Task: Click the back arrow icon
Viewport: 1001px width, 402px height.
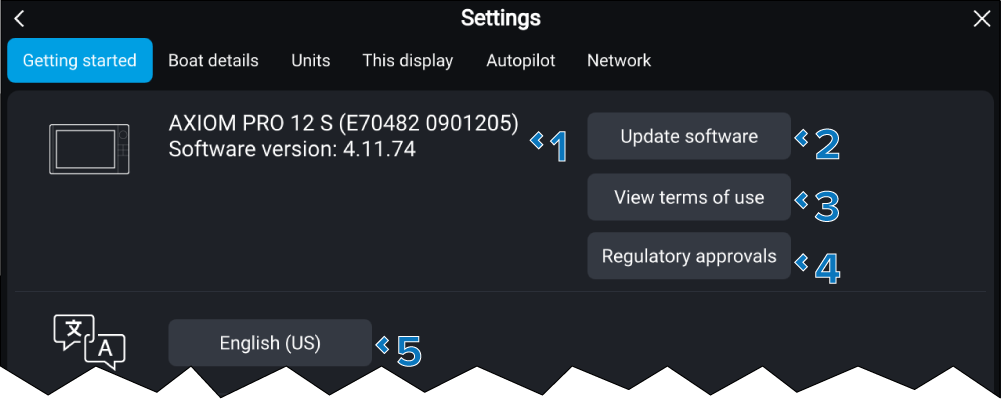Action: [19, 19]
